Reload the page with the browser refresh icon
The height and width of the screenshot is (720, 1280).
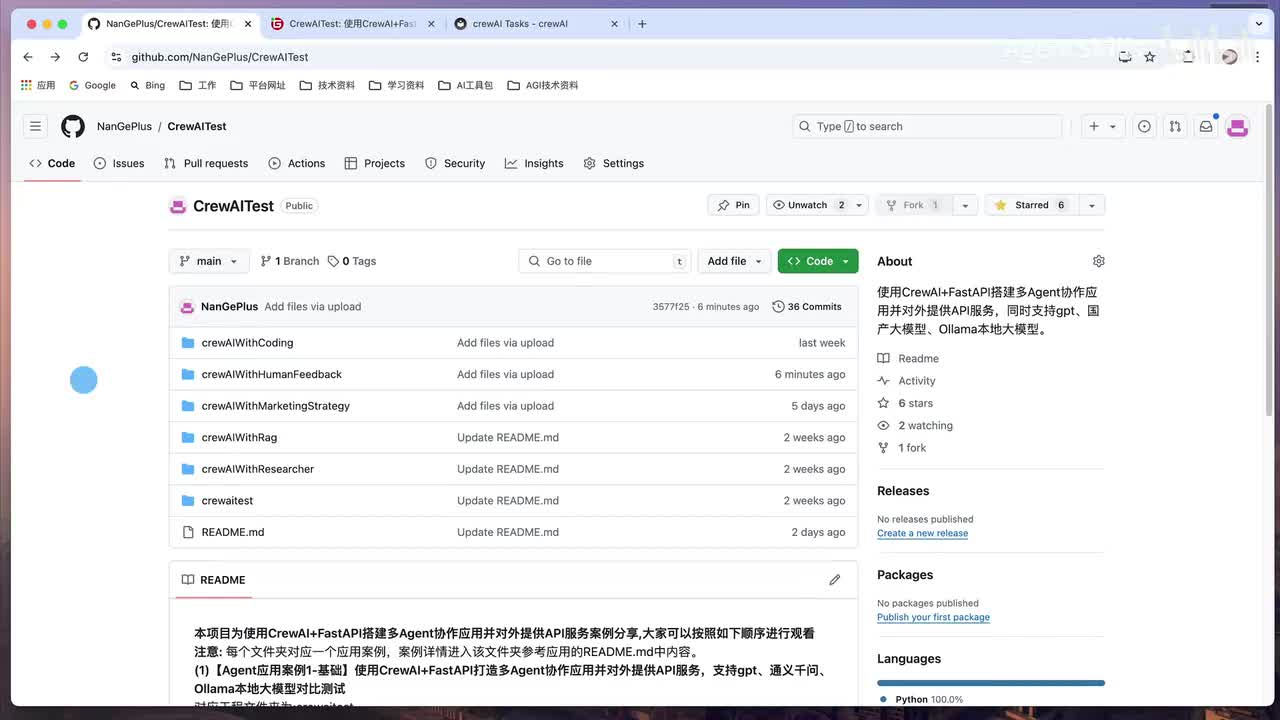(83, 57)
